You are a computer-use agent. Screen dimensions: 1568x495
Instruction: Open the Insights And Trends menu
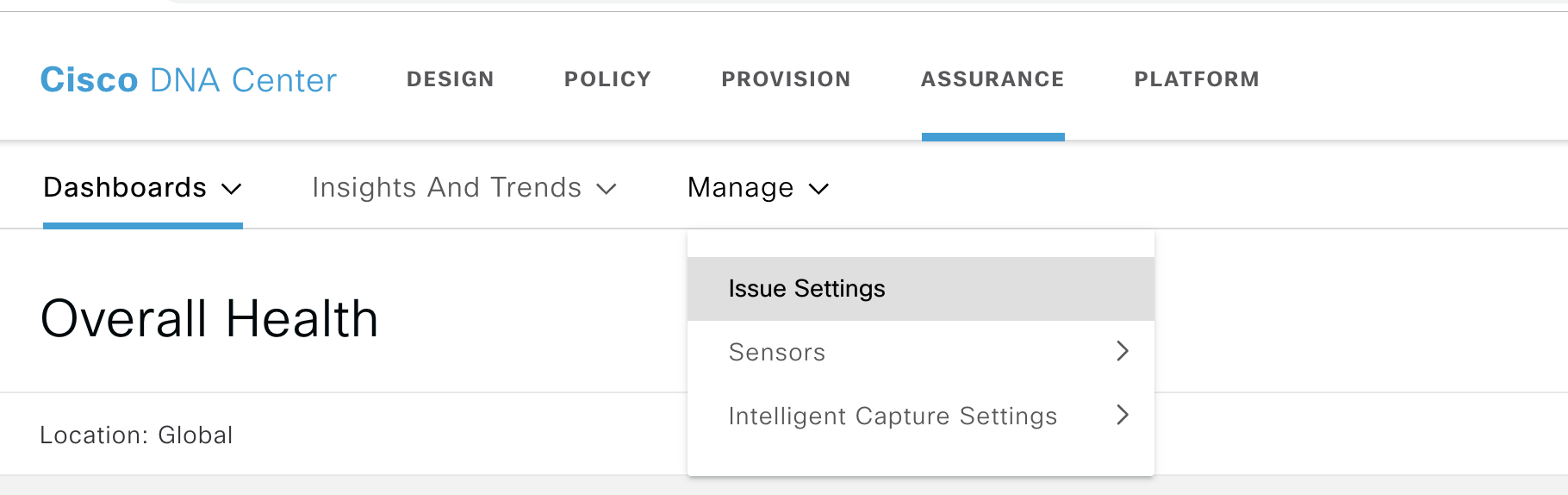(x=446, y=188)
